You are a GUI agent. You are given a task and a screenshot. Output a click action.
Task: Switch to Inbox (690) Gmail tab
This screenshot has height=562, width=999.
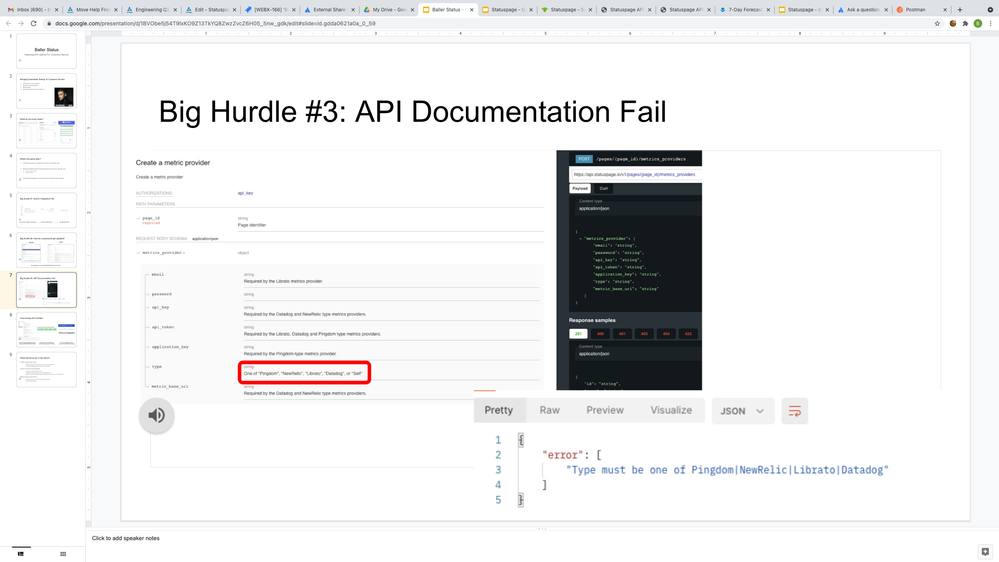pos(32,10)
